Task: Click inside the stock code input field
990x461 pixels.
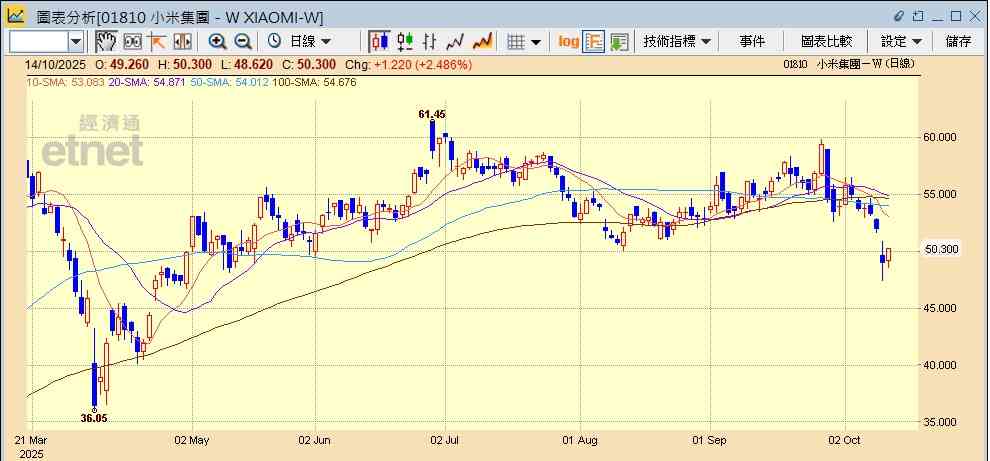Action: [x=38, y=41]
